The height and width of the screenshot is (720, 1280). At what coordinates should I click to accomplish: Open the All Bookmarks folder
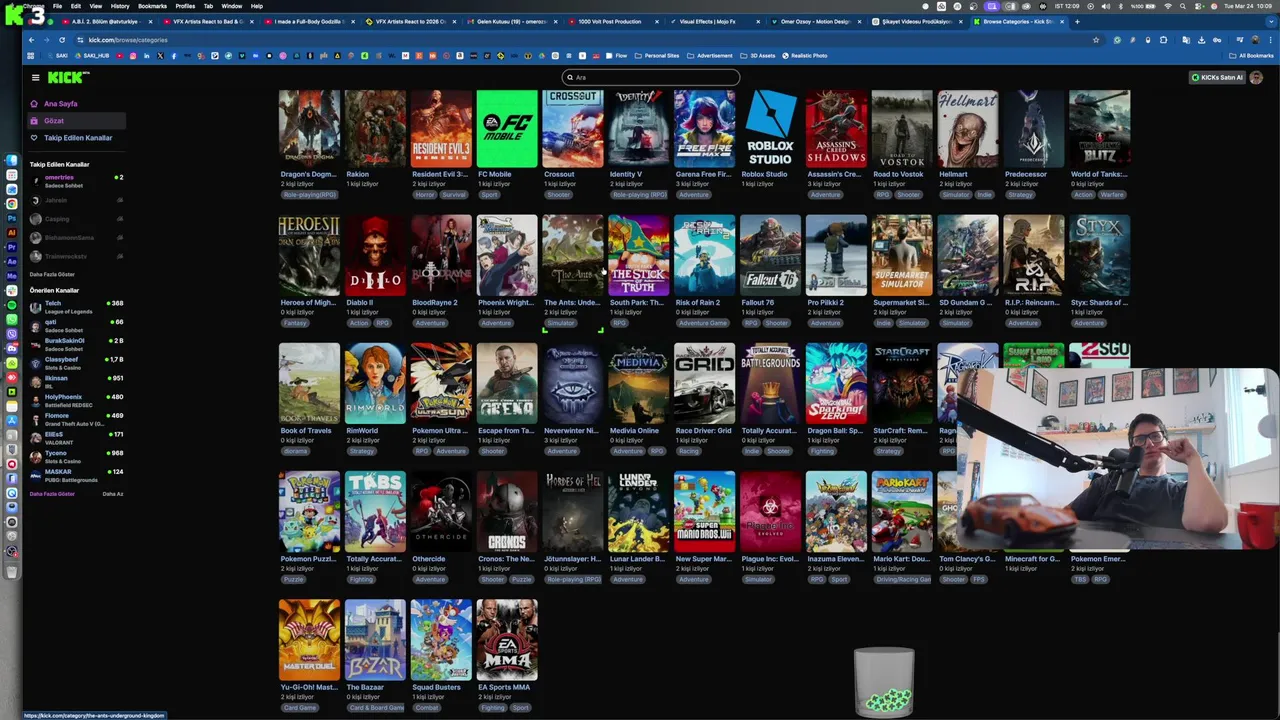click(x=1252, y=56)
